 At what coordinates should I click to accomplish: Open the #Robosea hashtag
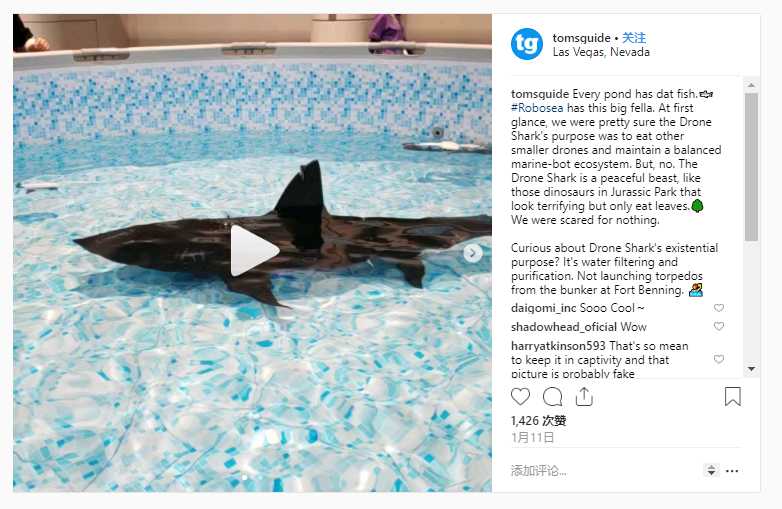pos(537,108)
